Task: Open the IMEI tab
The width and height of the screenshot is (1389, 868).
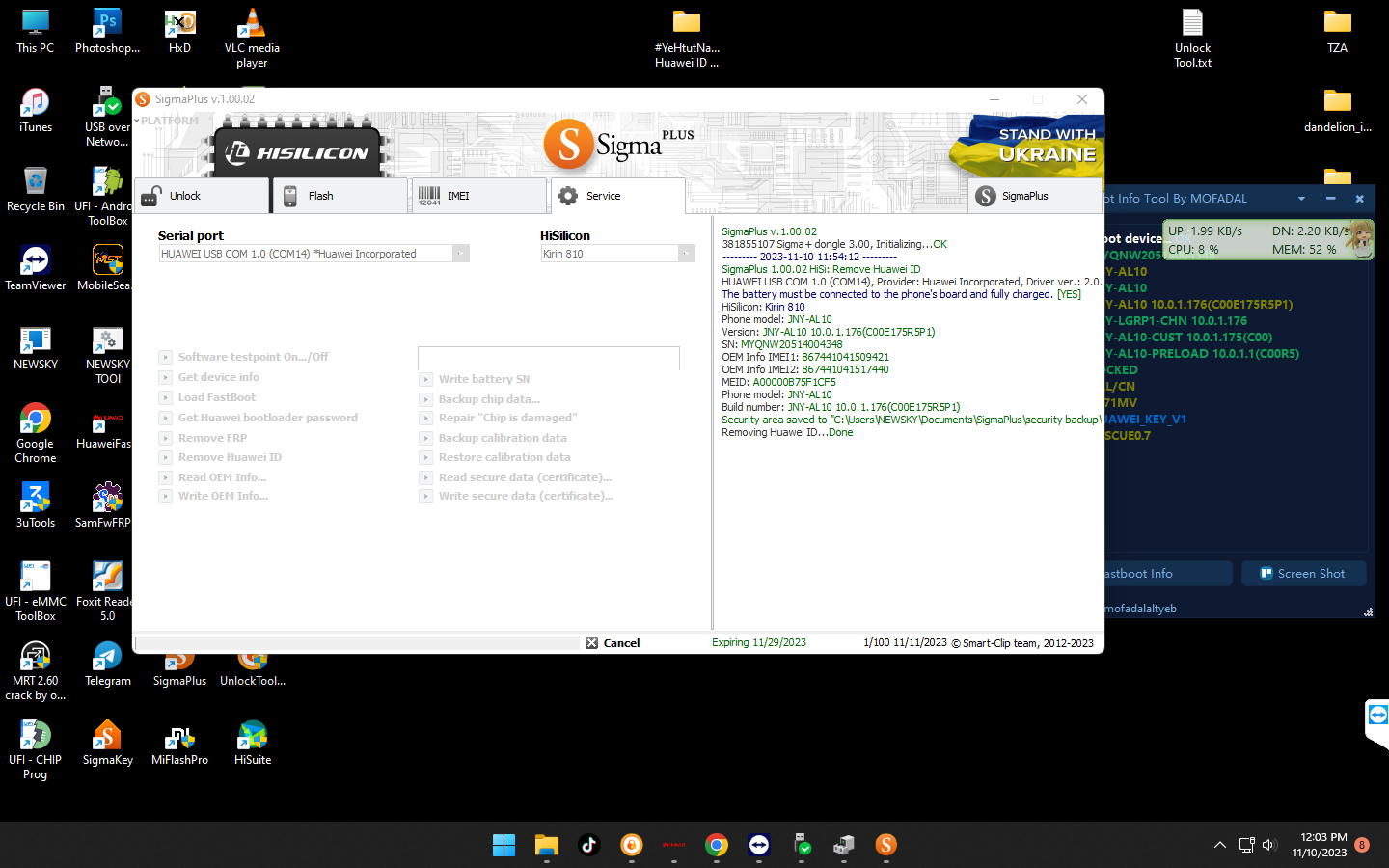Action: pos(479,196)
